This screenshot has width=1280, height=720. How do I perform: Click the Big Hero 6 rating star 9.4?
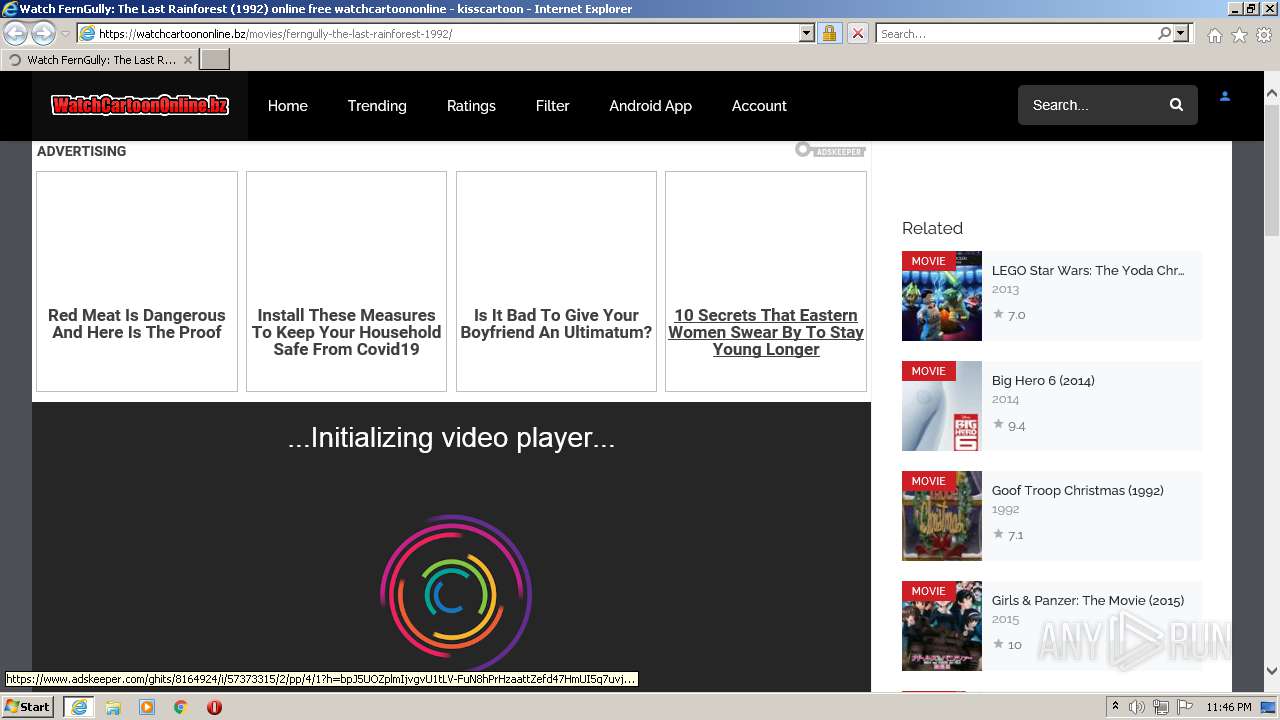point(998,424)
